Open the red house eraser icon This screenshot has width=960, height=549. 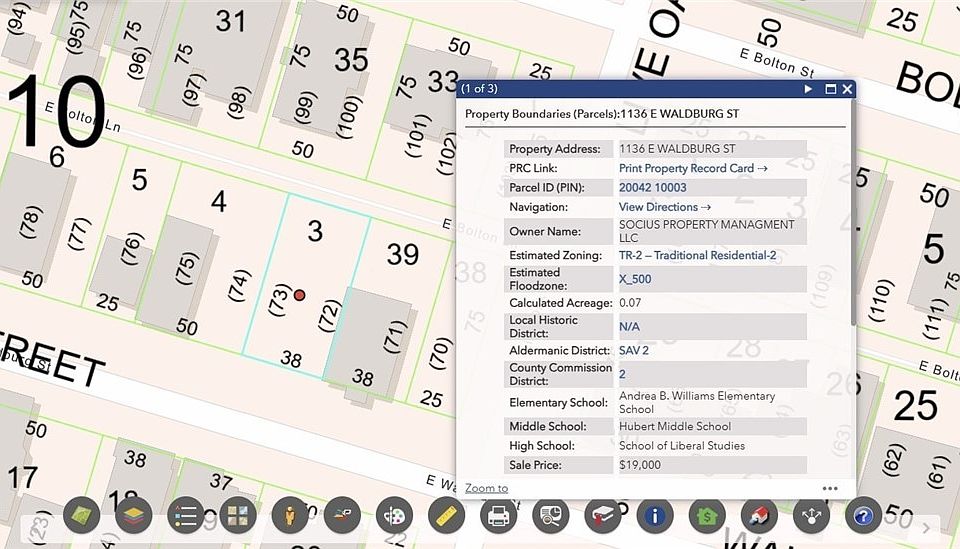(759, 515)
